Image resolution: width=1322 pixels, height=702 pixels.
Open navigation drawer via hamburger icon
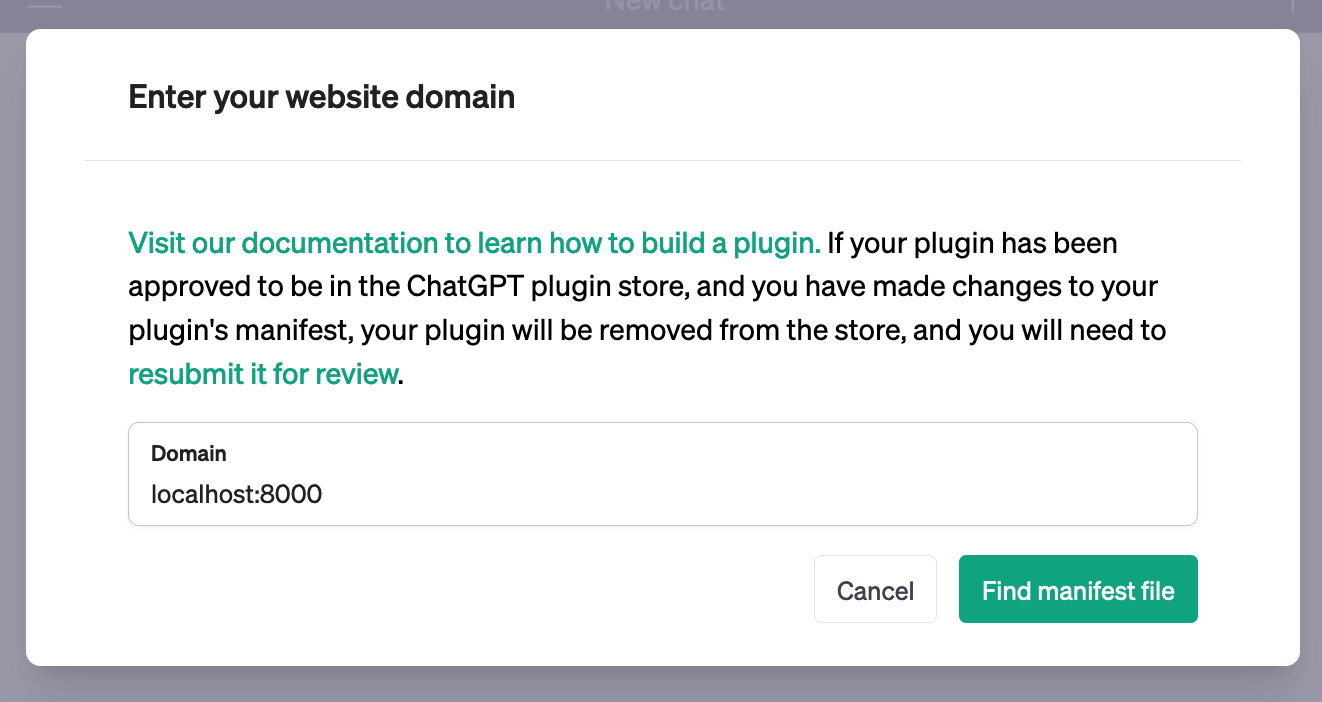47,7
